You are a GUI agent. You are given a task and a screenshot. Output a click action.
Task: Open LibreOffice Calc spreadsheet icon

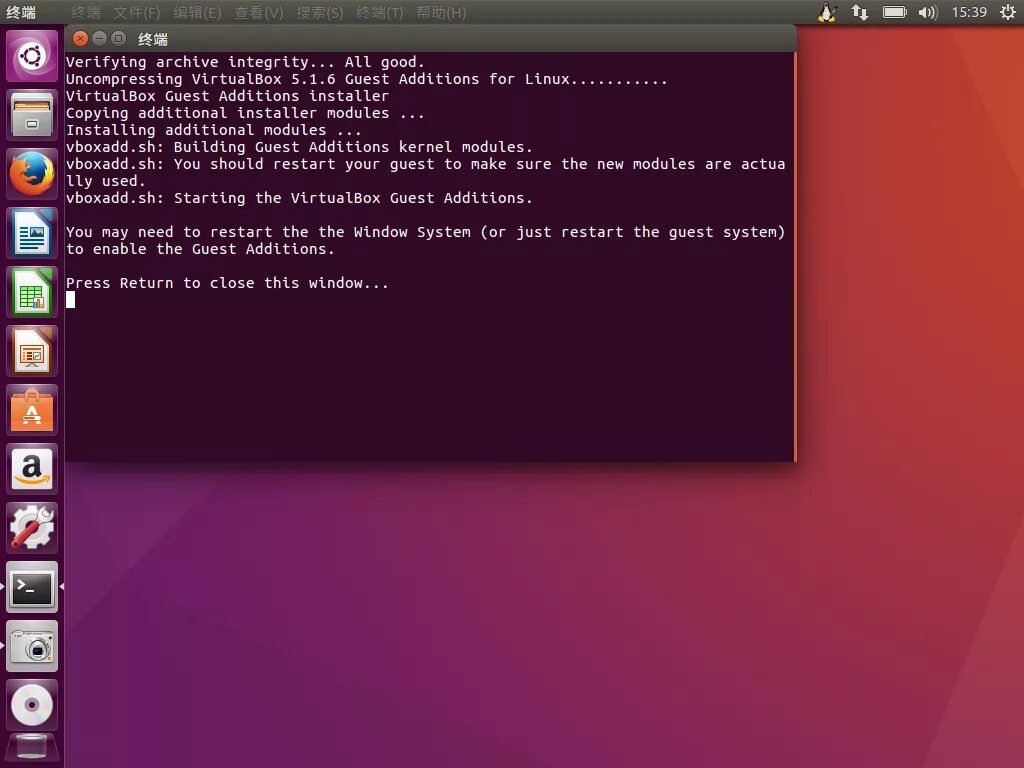coord(32,292)
